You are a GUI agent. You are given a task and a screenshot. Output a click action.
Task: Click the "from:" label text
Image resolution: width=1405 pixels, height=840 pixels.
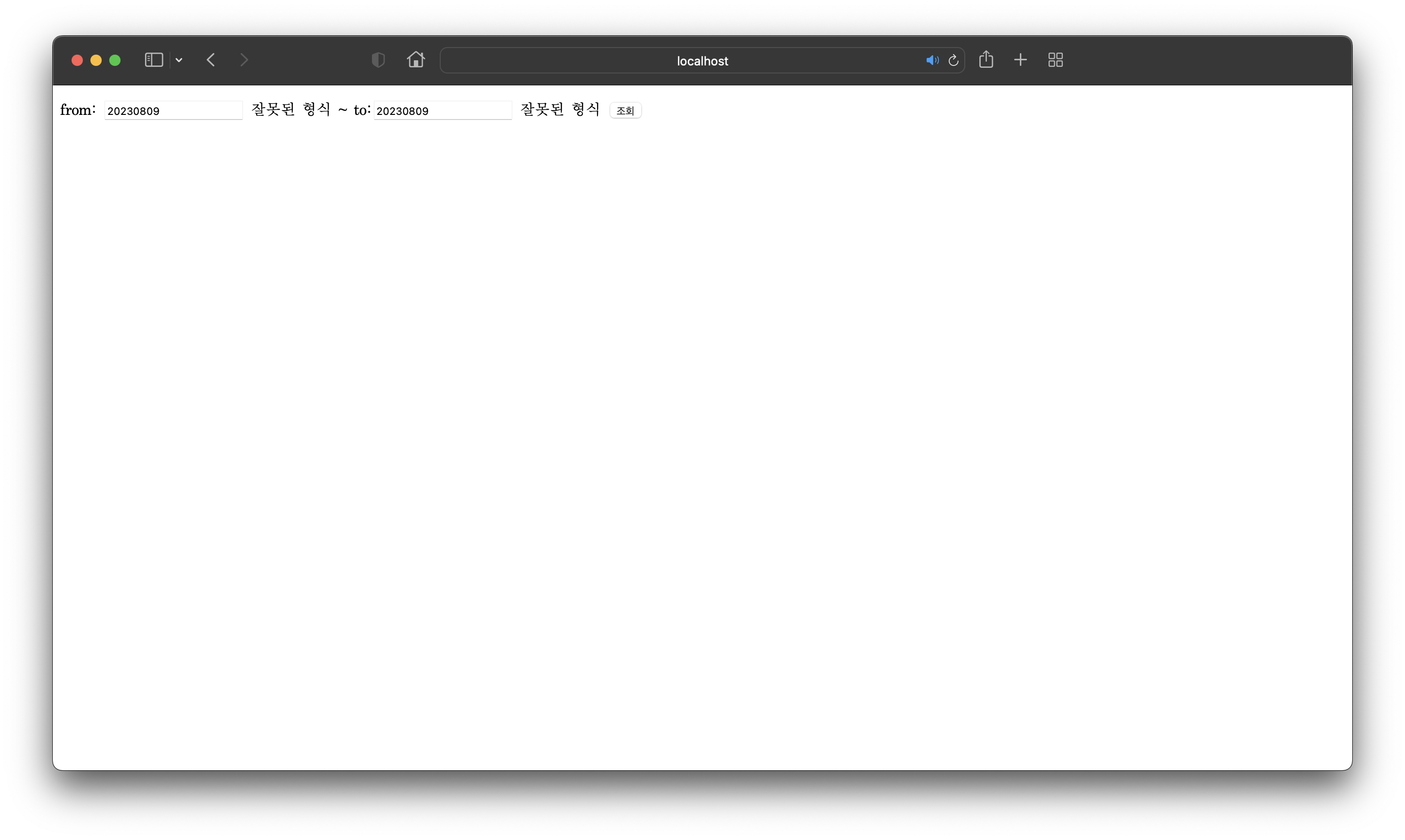pyautogui.click(x=78, y=110)
